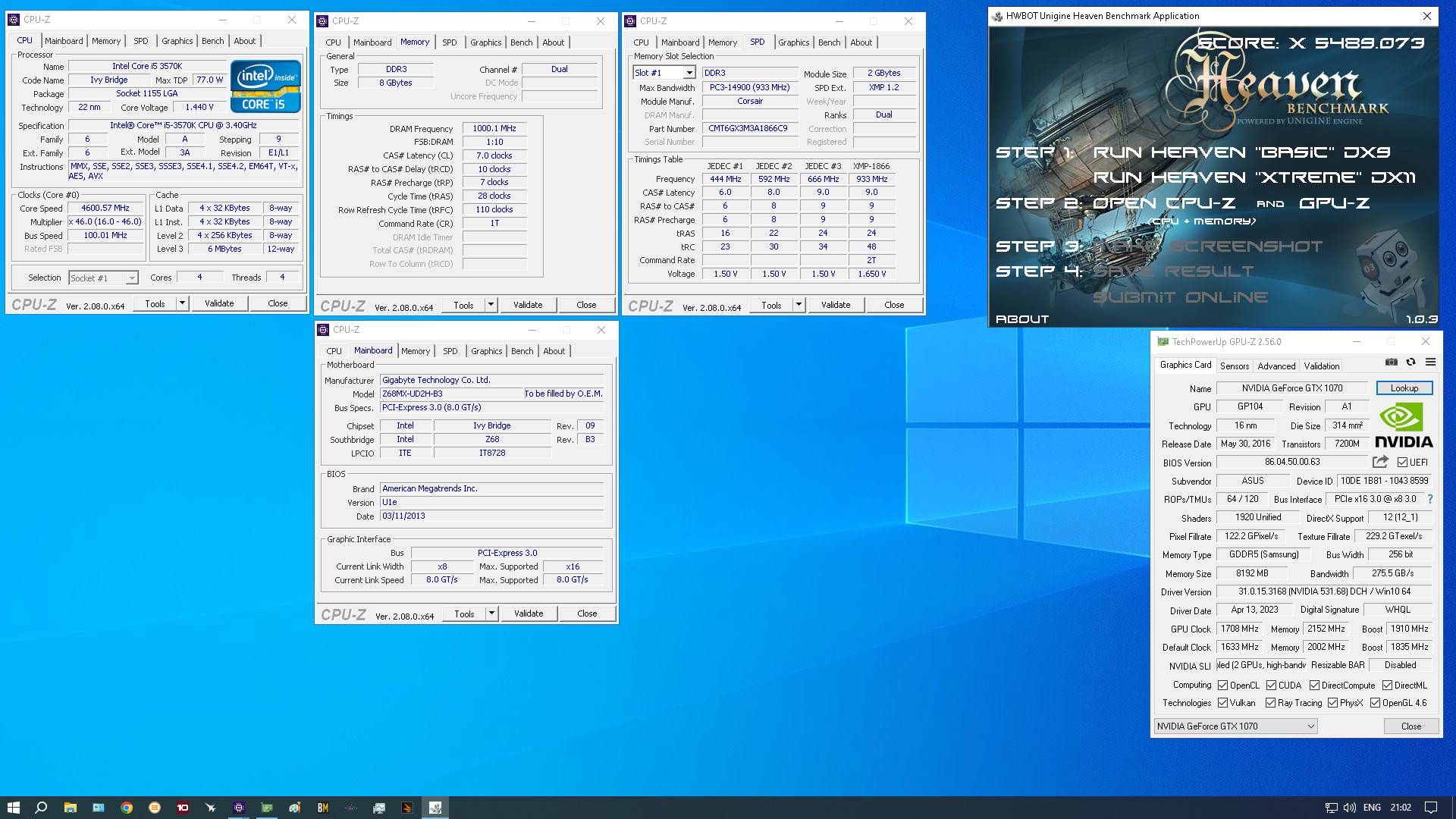This screenshot has height=819, width=1456.
Task: Toggle the PhysX checkbox
Action: pos(1332,703)
